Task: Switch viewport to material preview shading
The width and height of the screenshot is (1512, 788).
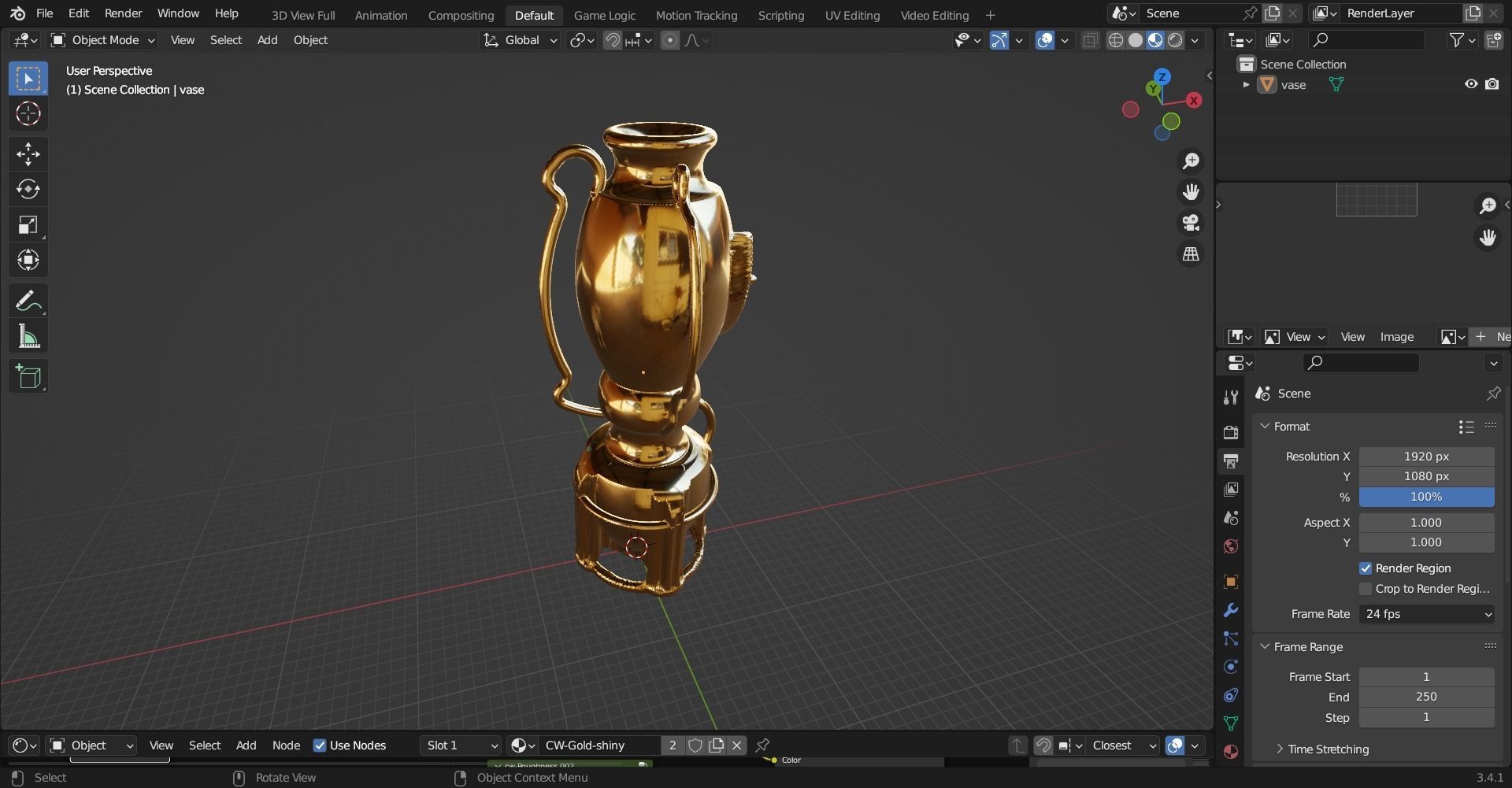Action: pos(1155,40)
